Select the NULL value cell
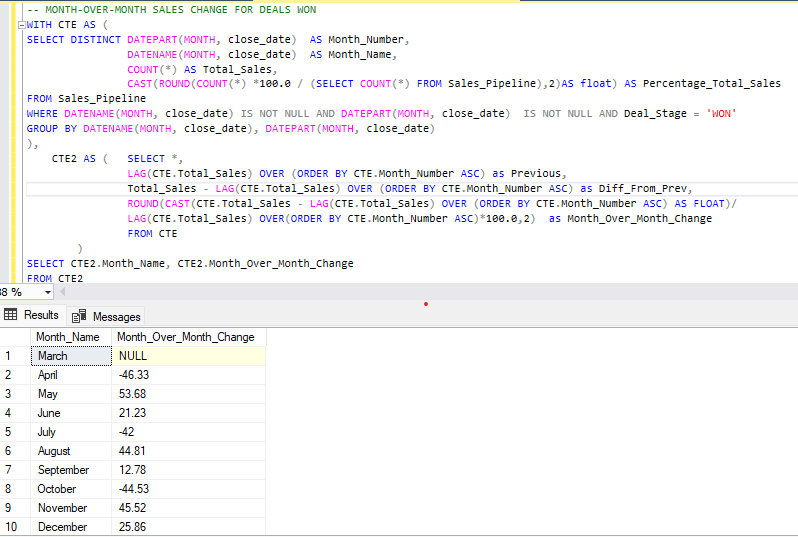Image resolution: width=798 pixels, height=537 pixels. point(188,356)
